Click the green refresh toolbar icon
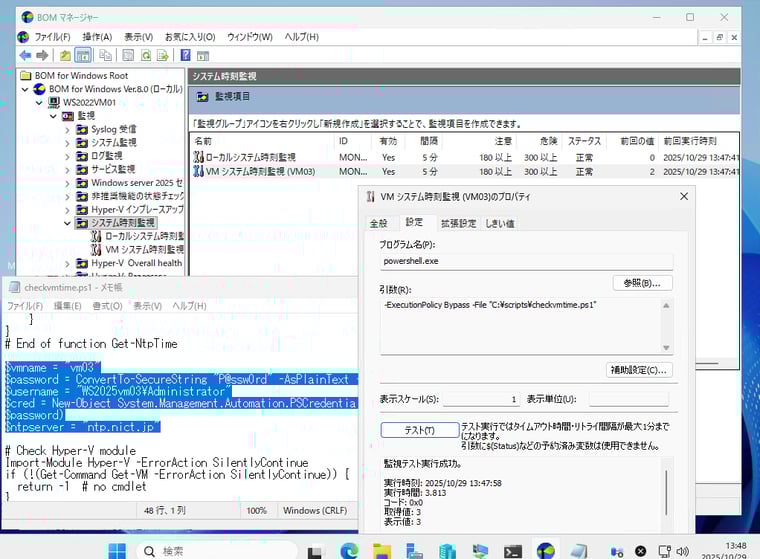The height and width of the screenshot is (559, 760). [145, 55]
